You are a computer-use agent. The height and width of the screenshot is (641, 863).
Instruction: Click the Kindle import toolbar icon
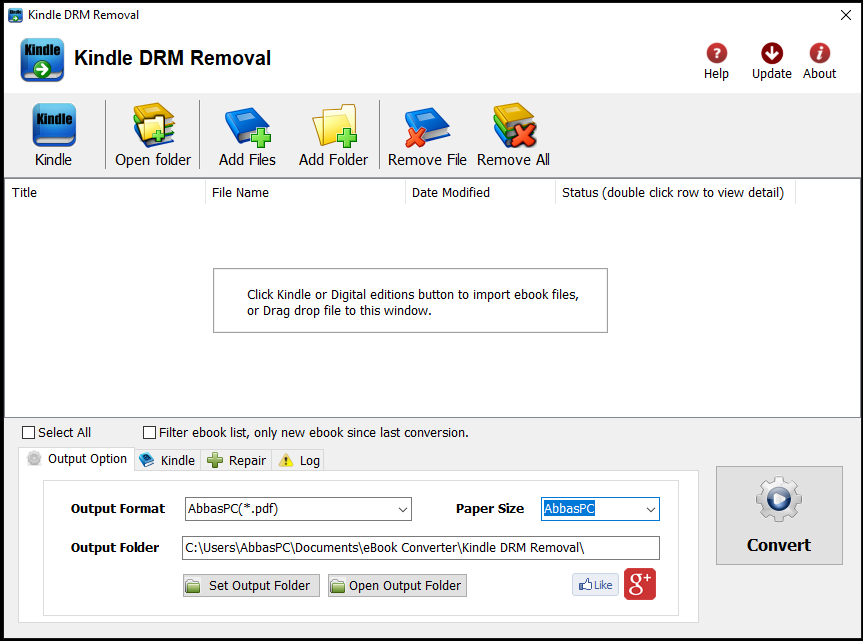(53, 135)
